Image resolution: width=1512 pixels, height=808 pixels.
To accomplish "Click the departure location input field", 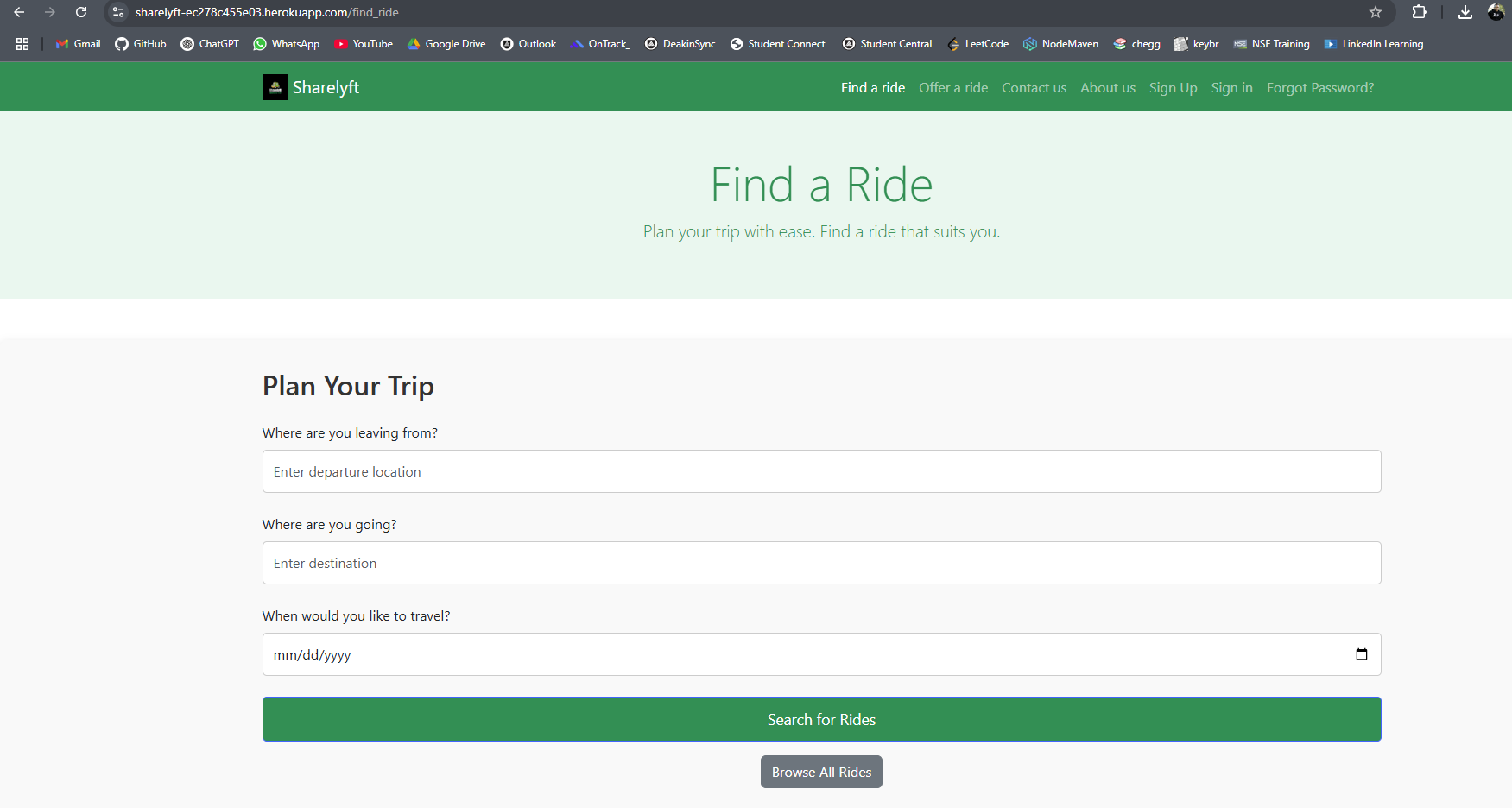I will [820, 471].
